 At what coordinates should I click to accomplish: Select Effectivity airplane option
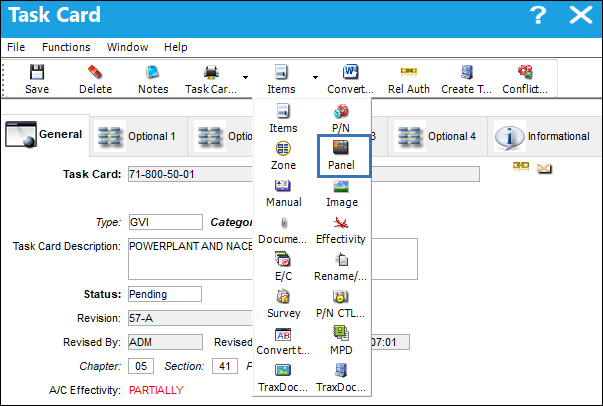(341, 230)
